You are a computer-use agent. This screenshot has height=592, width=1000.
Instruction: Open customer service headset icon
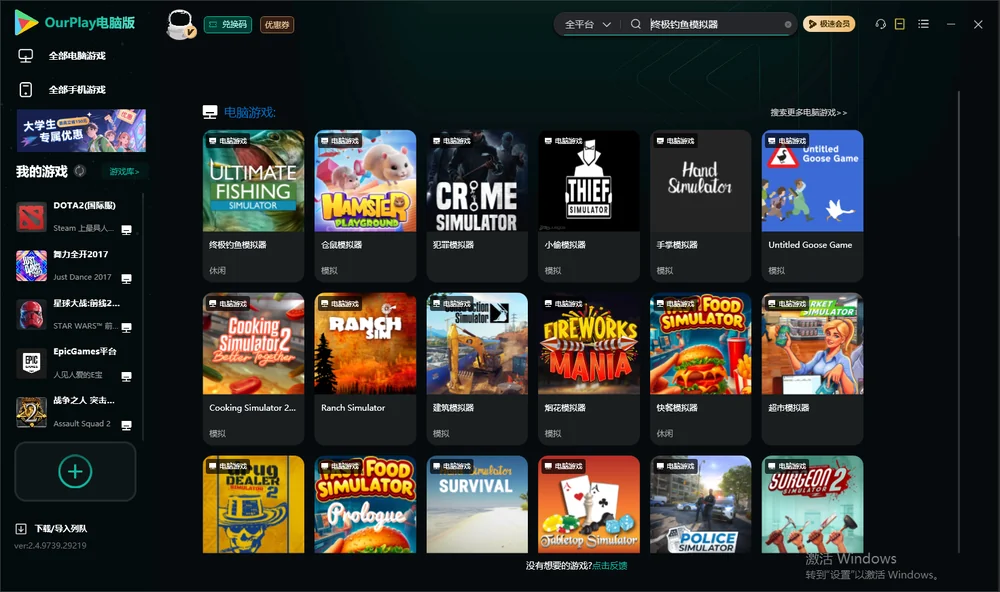point(881,24)
